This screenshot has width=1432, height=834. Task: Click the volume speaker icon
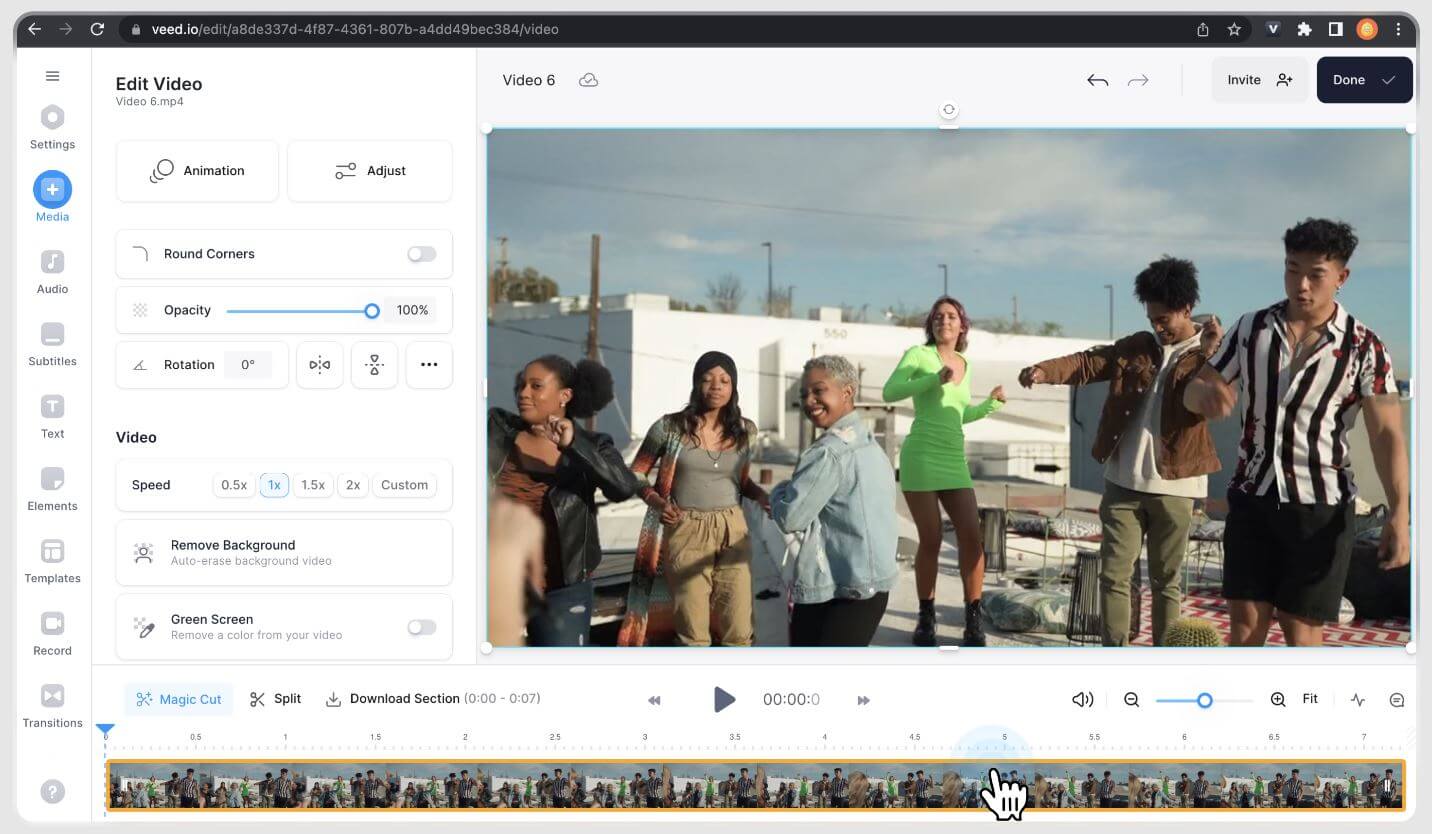click(1082, 700)
